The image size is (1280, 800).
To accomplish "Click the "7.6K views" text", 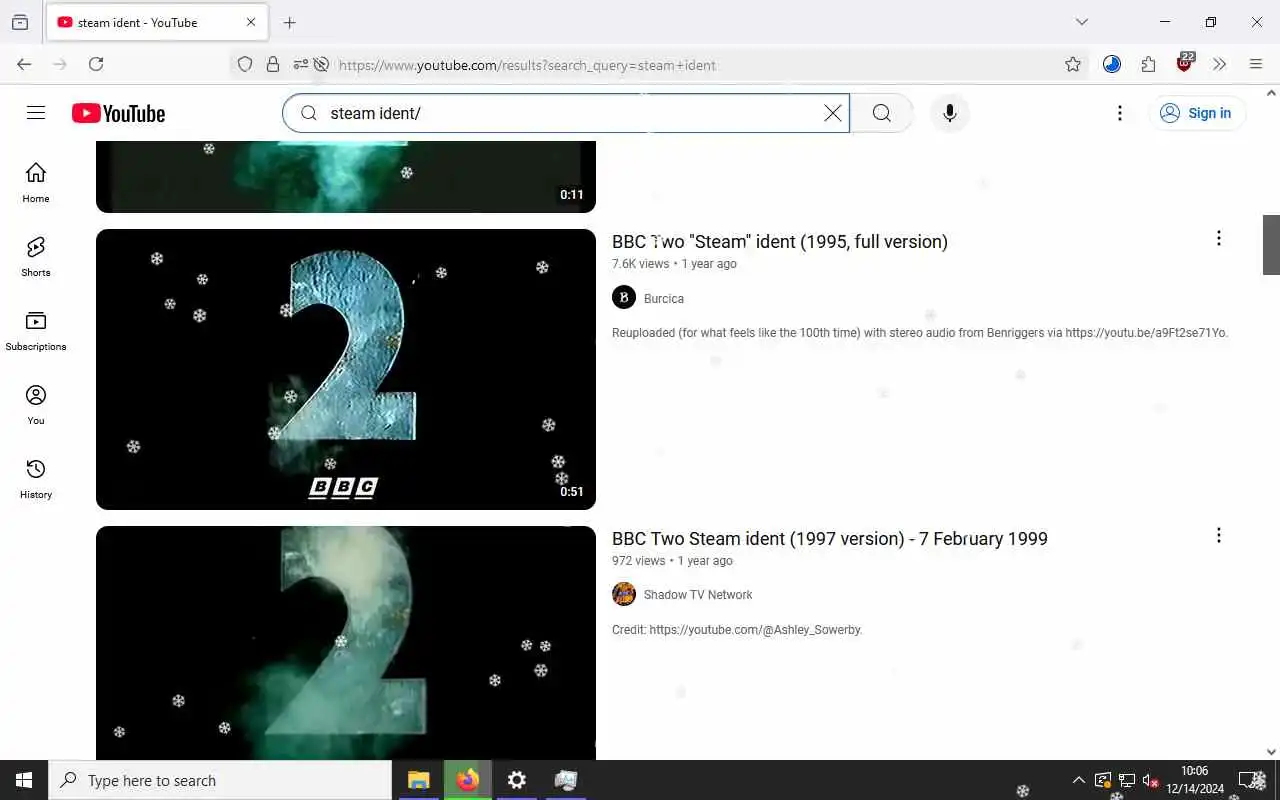I will point(641,264).
